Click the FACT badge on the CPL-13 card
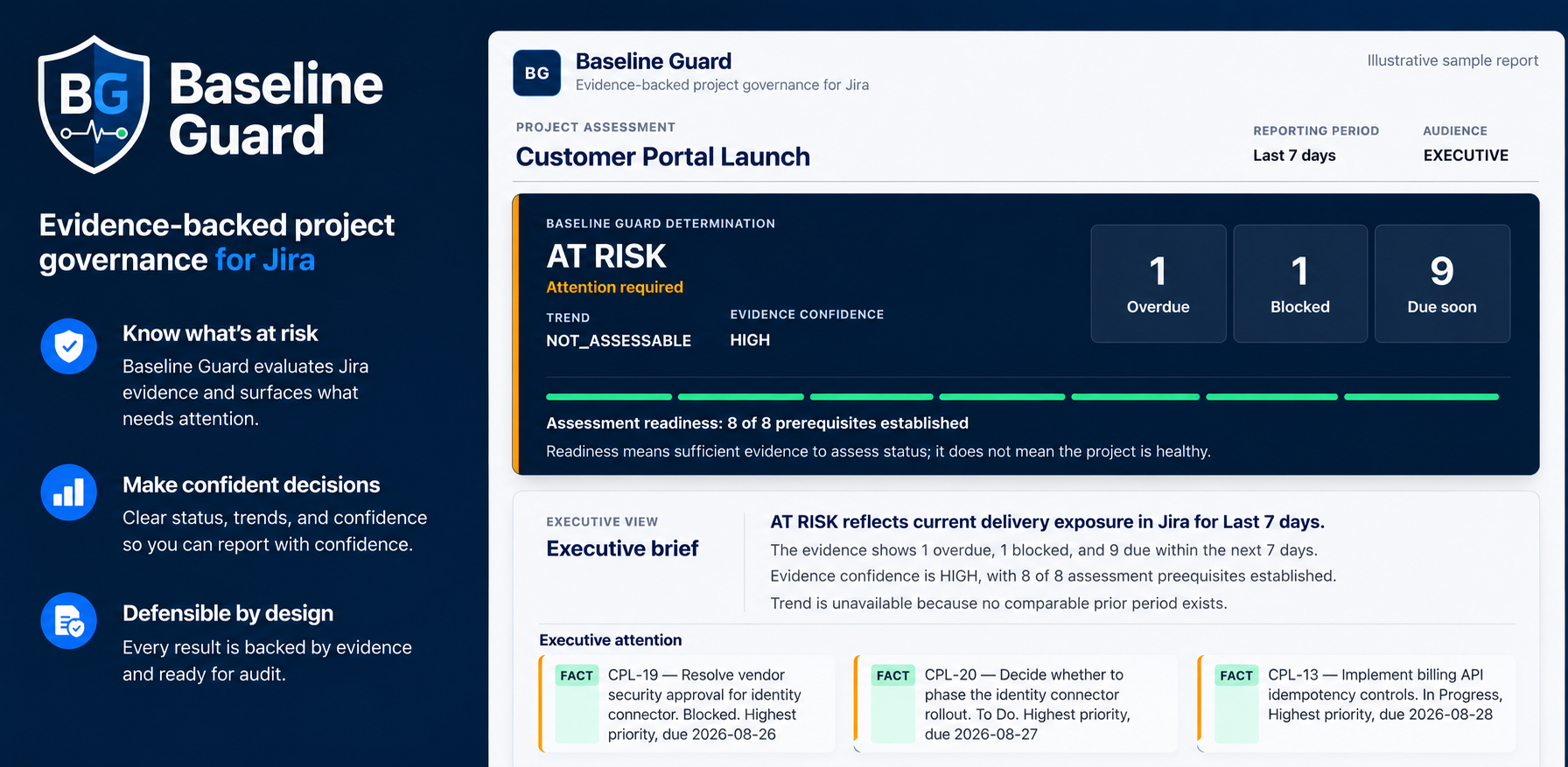The width and height of the screenshot is (1568, 767). click(x=1236, y=675)
